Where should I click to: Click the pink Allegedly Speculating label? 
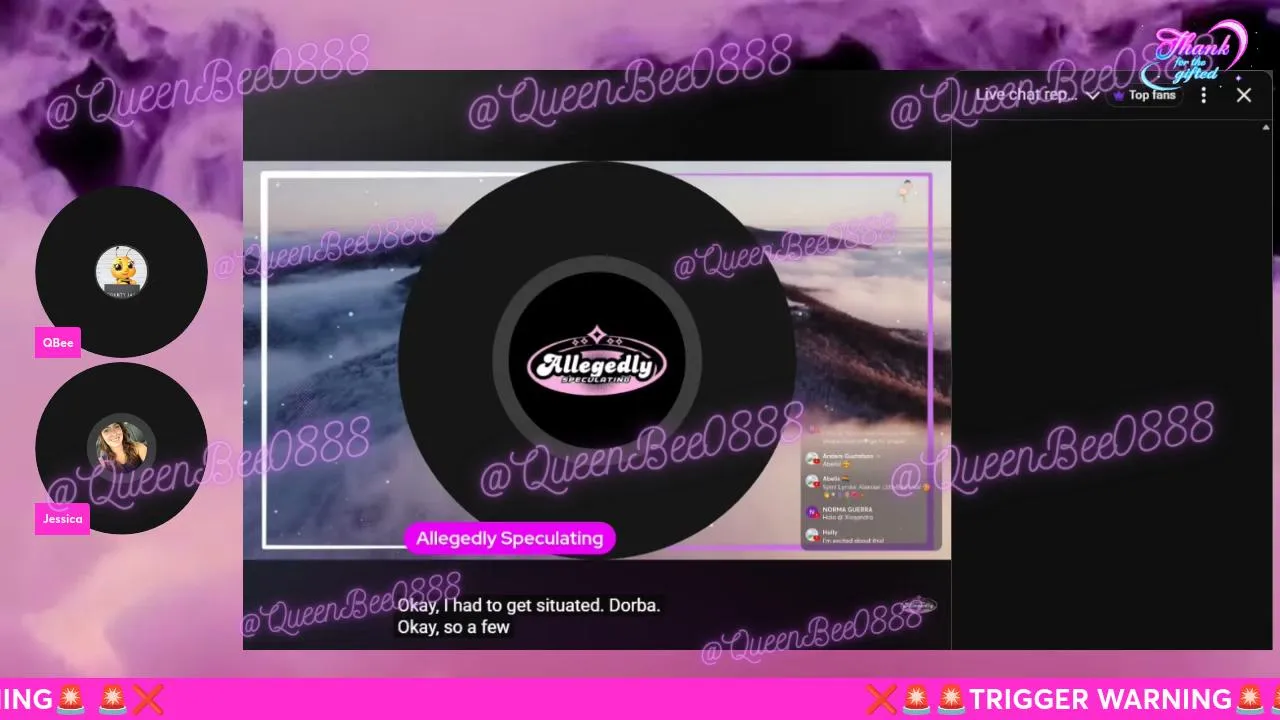(x=509, y=538)
